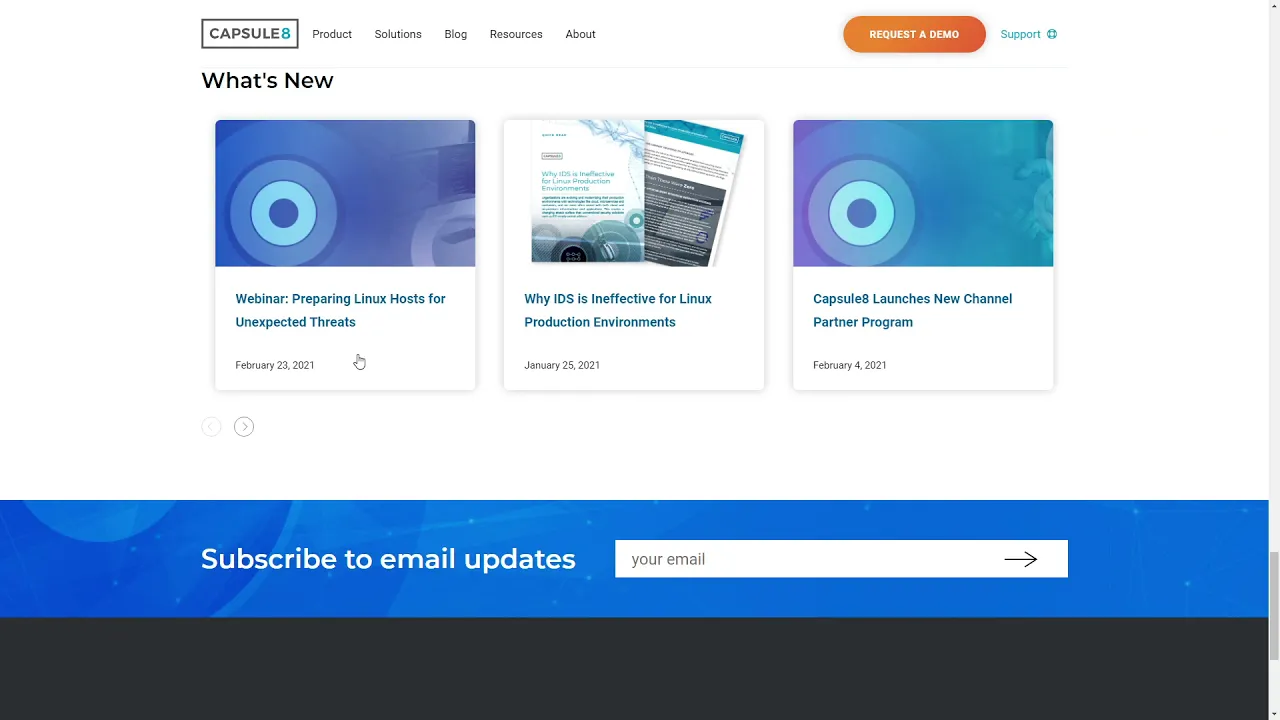Click the January 25, 2021 date
This screenshot has height=720, width=1280.
(x=562, y=365)
